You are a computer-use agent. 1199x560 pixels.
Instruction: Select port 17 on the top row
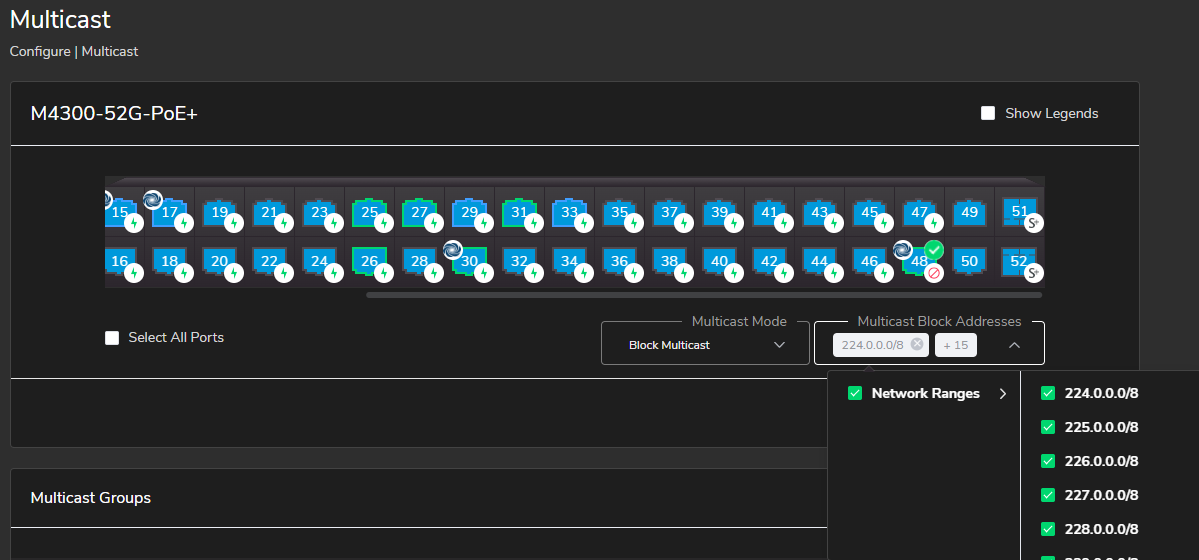point(168,213)
